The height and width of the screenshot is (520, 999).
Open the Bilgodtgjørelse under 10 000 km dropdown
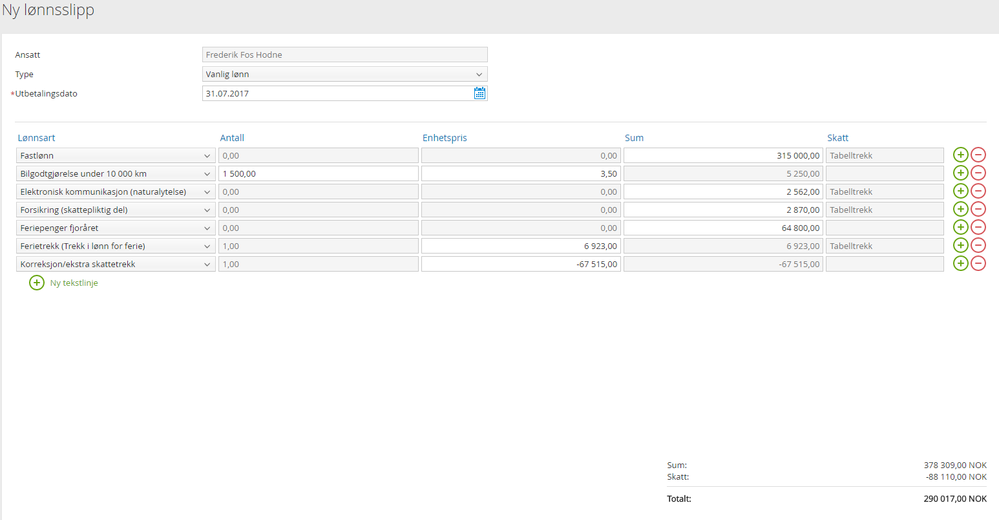(115, 173)
